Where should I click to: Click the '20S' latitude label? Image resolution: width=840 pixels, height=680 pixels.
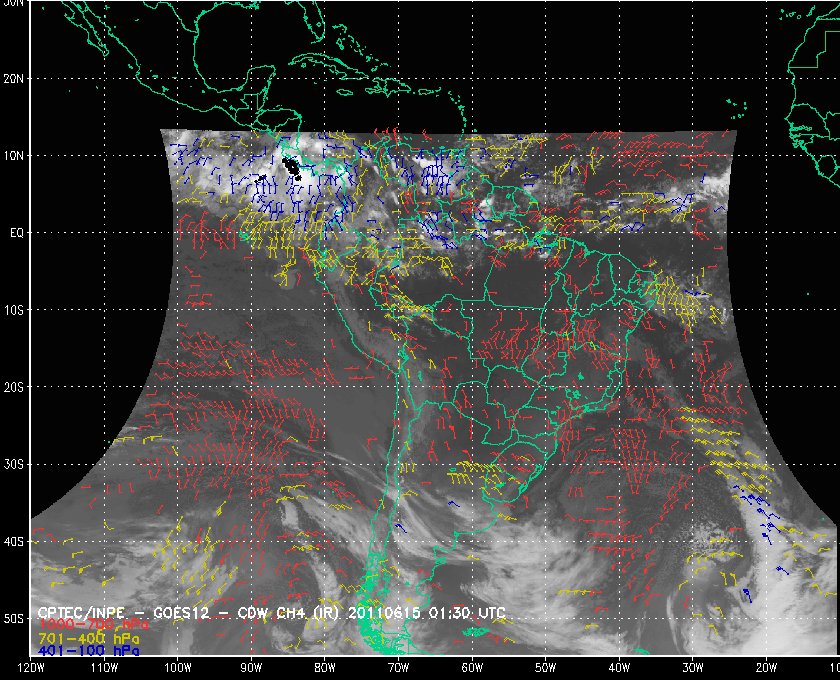pyautogui.click(x=14, y=387)
